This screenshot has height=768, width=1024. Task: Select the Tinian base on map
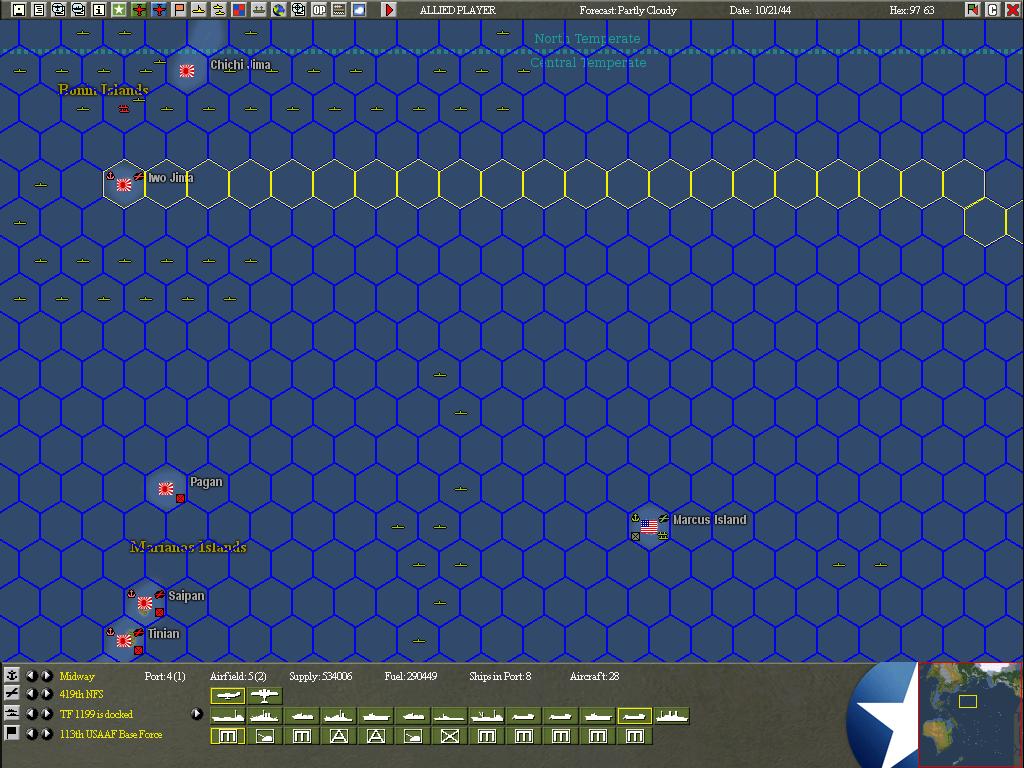(x=124, y=641)
